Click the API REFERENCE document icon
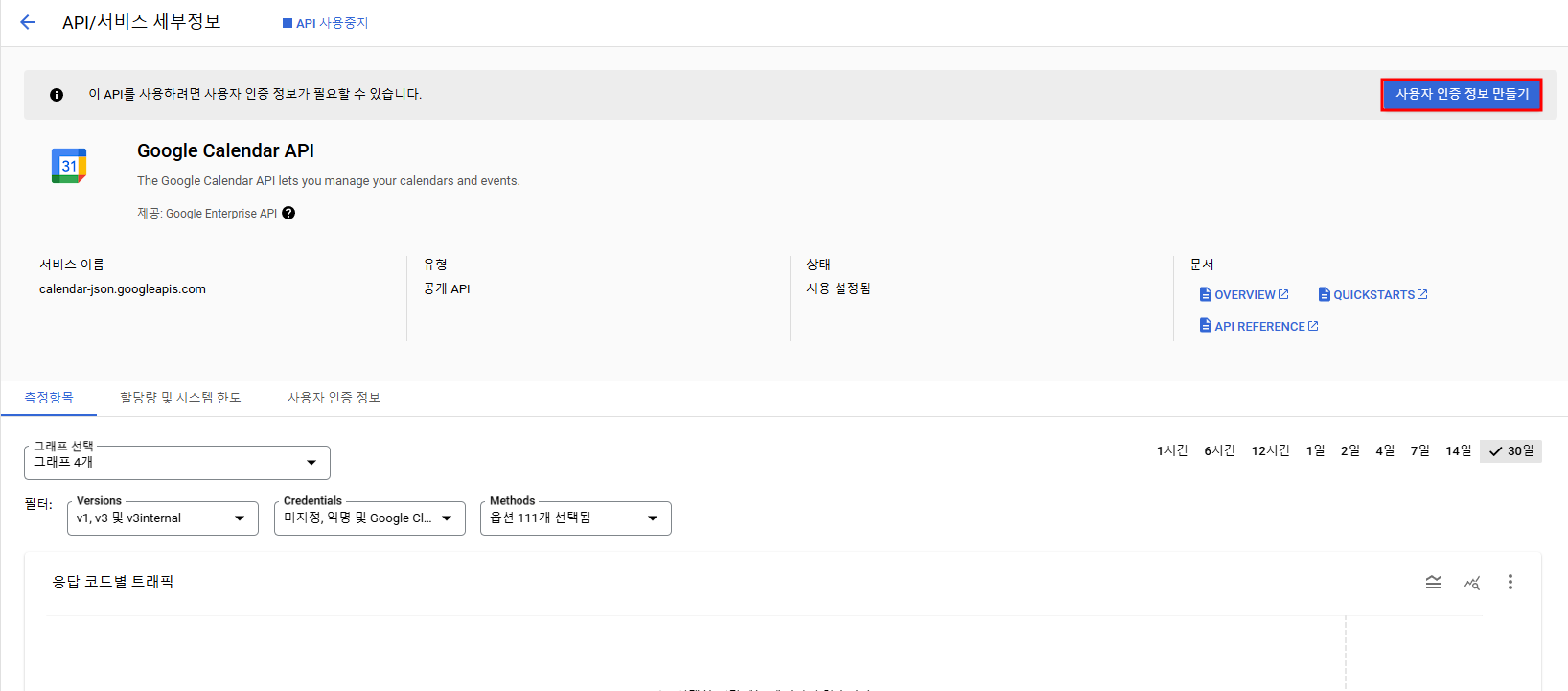Screen dimensions: 1568x691 click(x=1206, y=326)
